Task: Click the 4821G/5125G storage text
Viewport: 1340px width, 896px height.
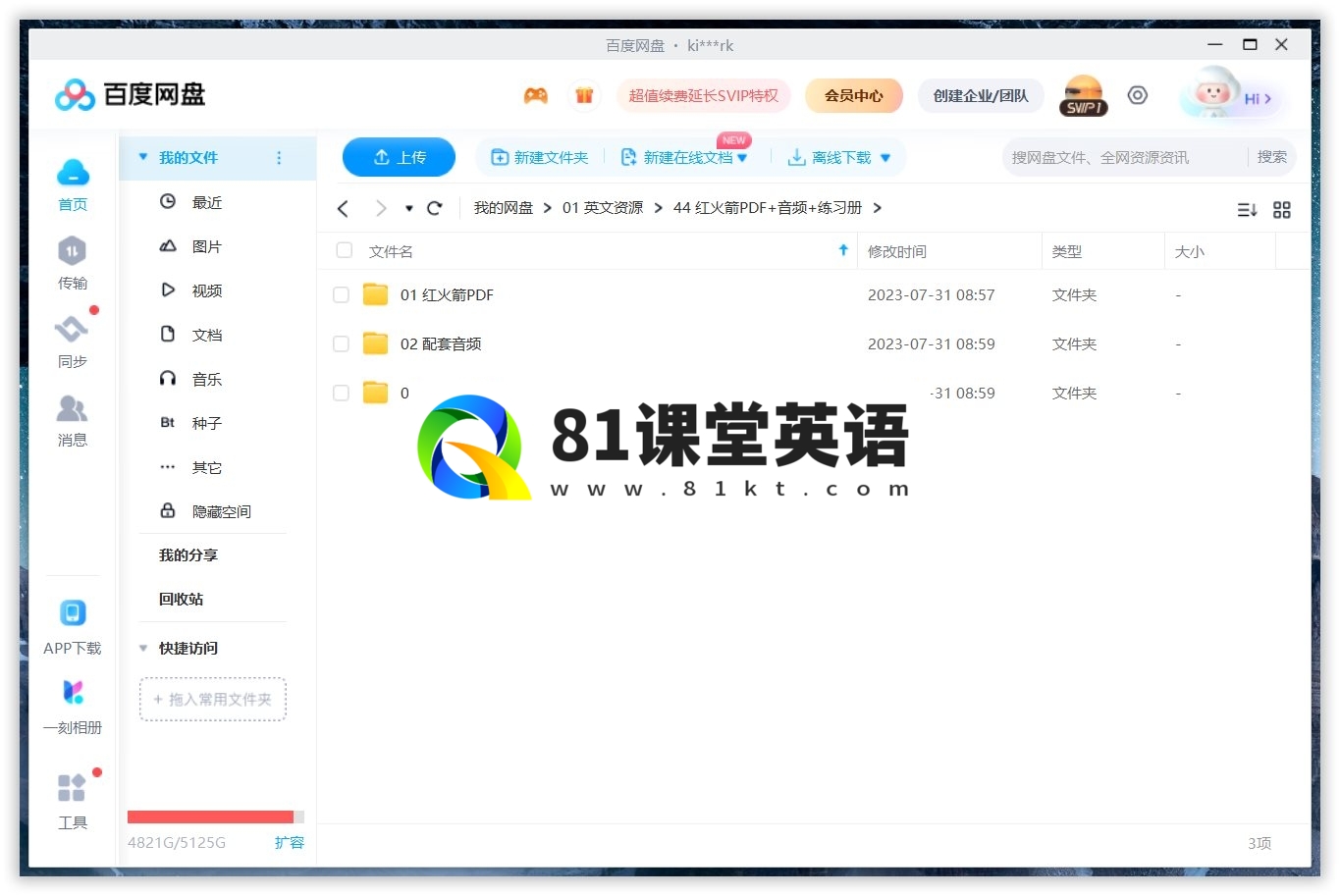Action: pyautogui.click(x=177, y=842)
